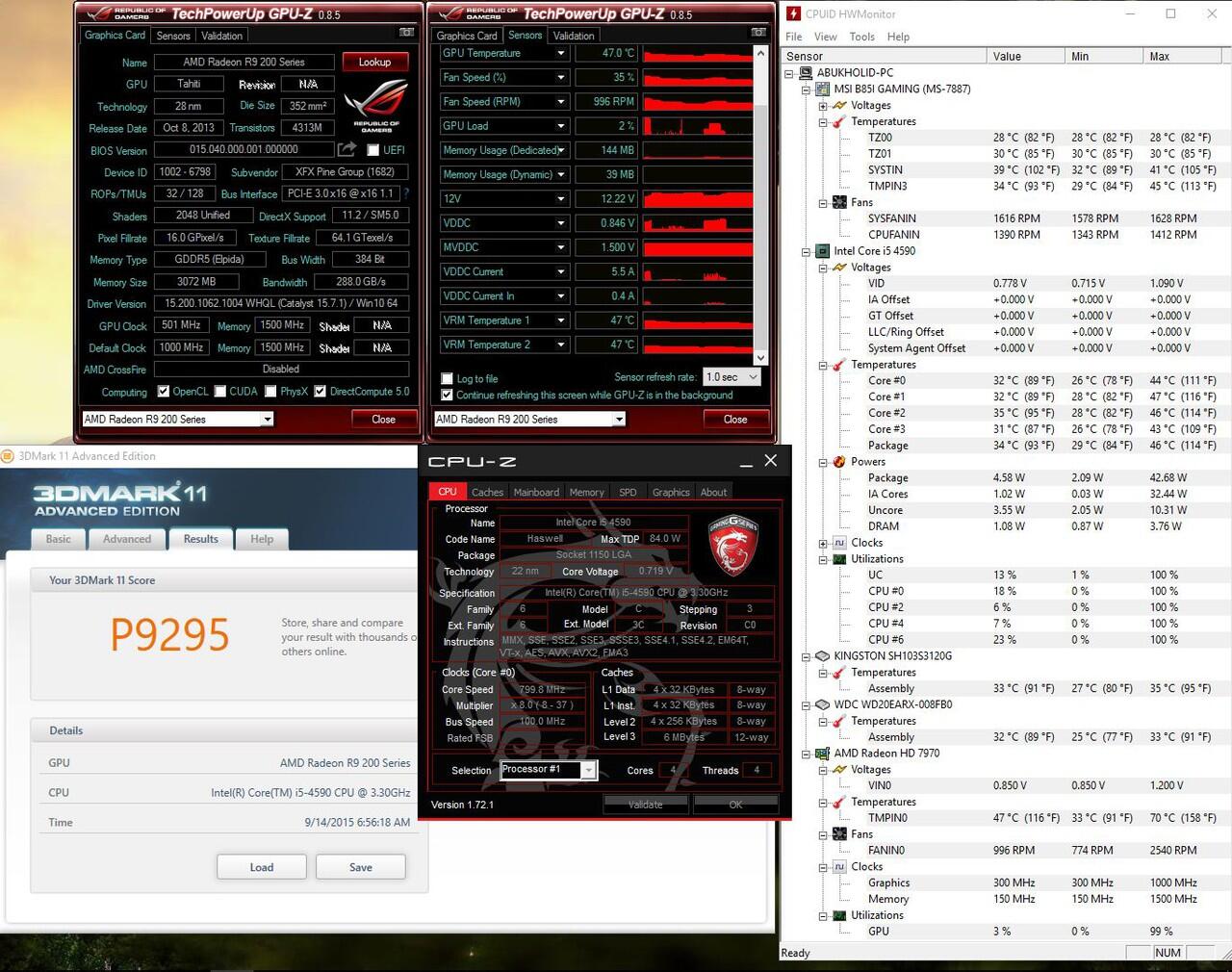Open the Validation tab in right GPU-Z window

[574, 36]
